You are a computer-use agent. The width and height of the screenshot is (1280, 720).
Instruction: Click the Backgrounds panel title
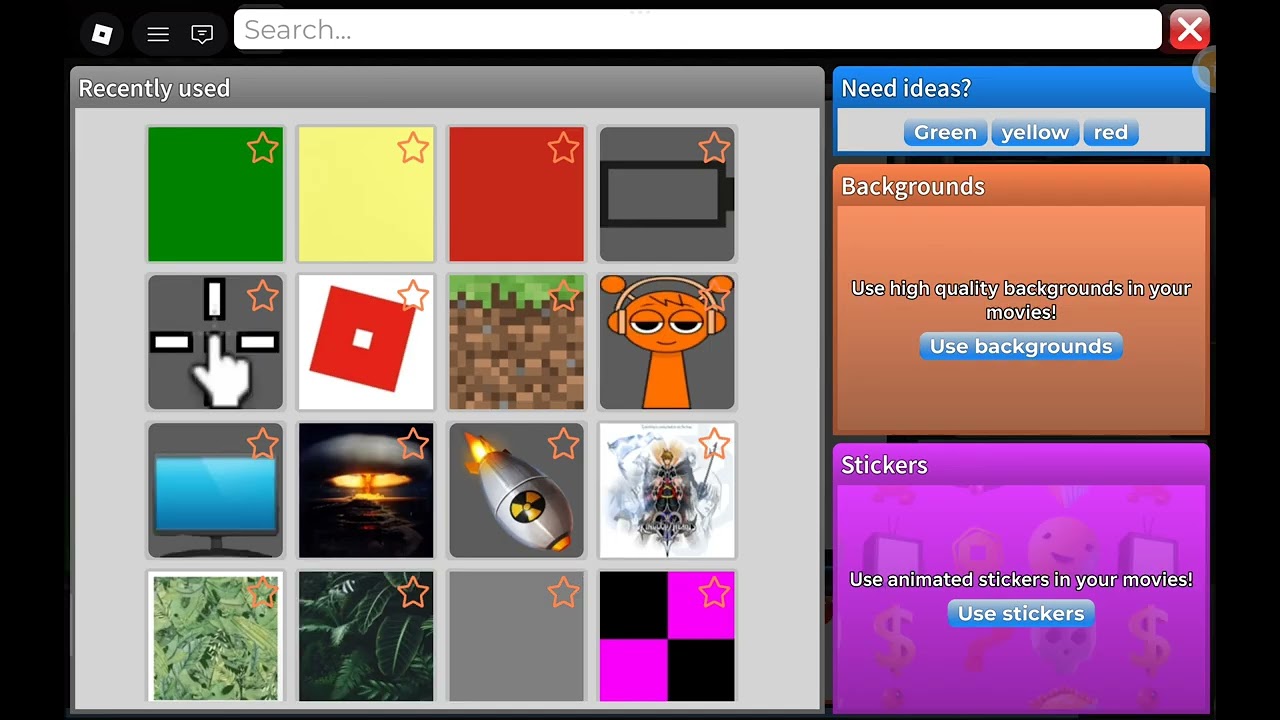[x=913, y=186]
